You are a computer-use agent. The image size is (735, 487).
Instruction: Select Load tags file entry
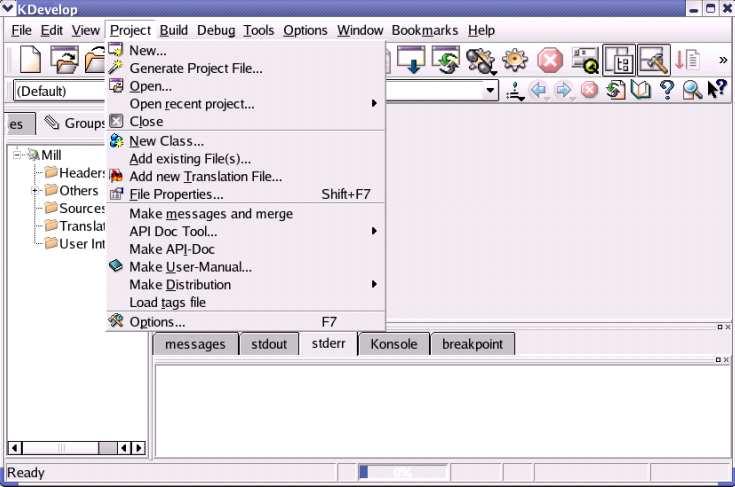246,302
